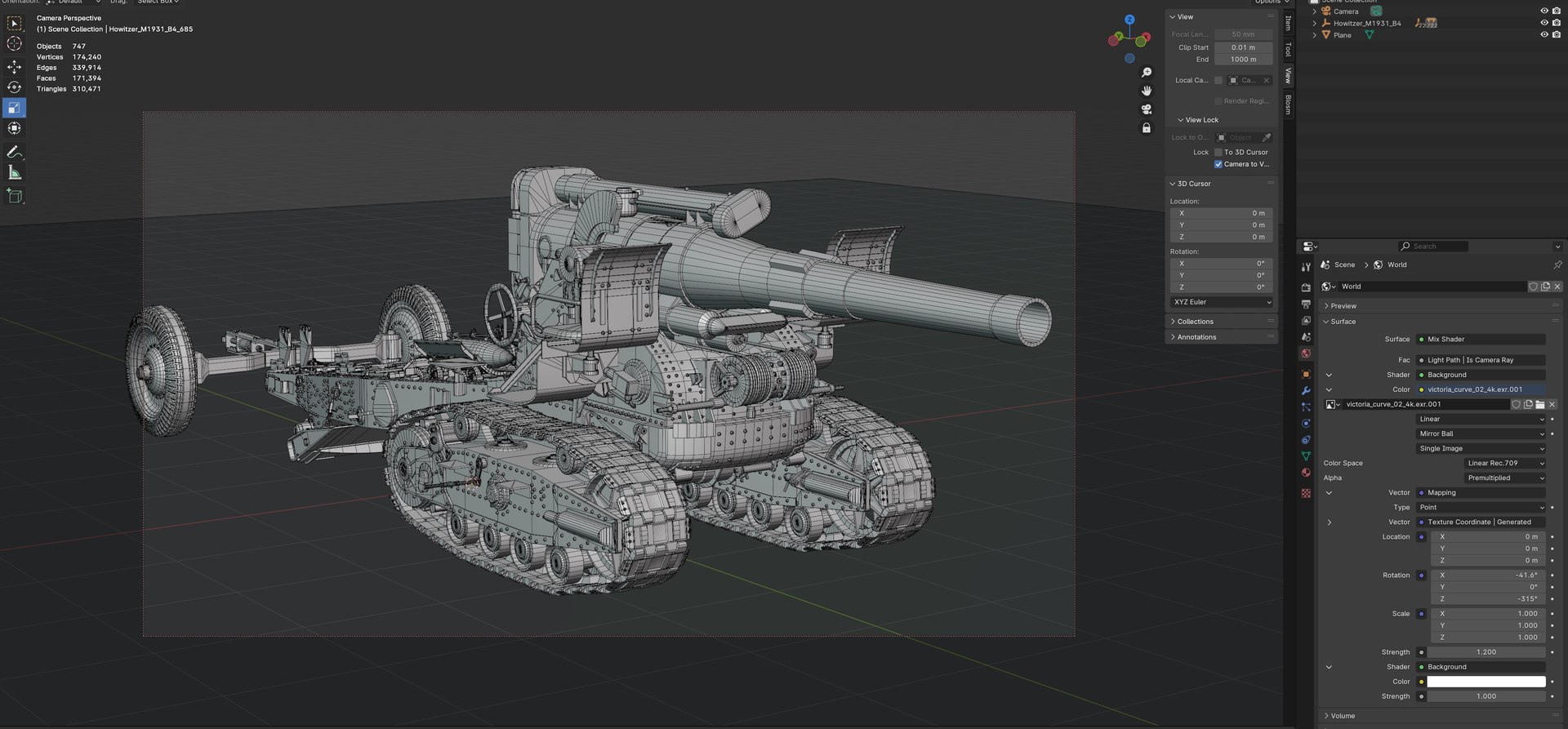
Task: Open the Bloom sidebar tab
Action: [1289, 104]
